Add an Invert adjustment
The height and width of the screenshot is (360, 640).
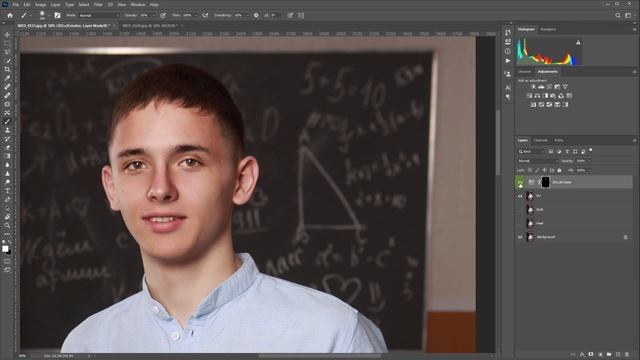pyautogui.click(x=533, y=104)
